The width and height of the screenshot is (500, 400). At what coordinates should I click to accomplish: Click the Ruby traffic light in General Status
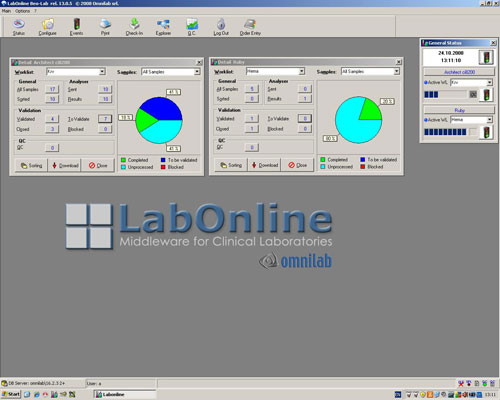(x=486, y=132)
